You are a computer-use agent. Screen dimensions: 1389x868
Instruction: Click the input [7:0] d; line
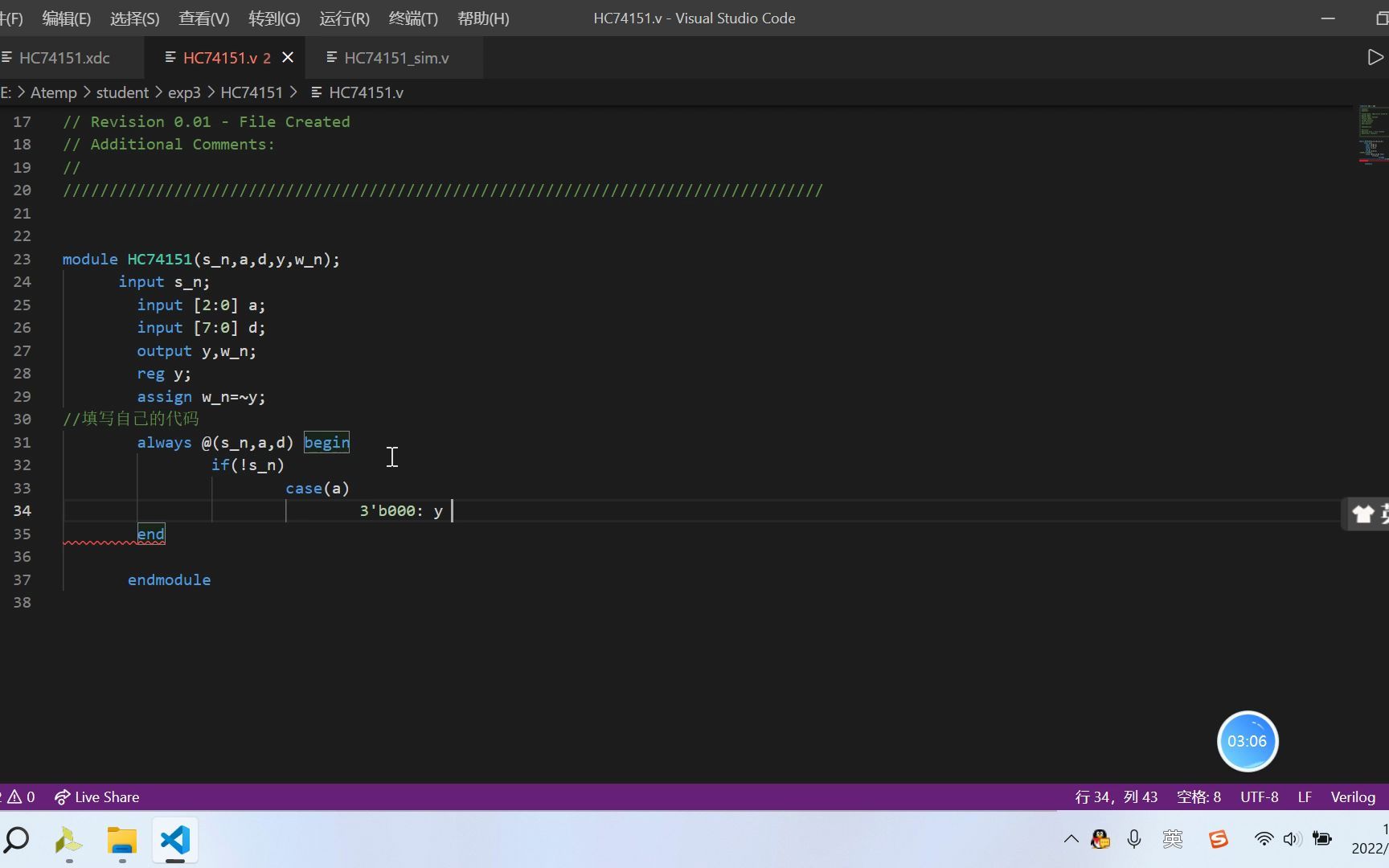tap(201, 328)
